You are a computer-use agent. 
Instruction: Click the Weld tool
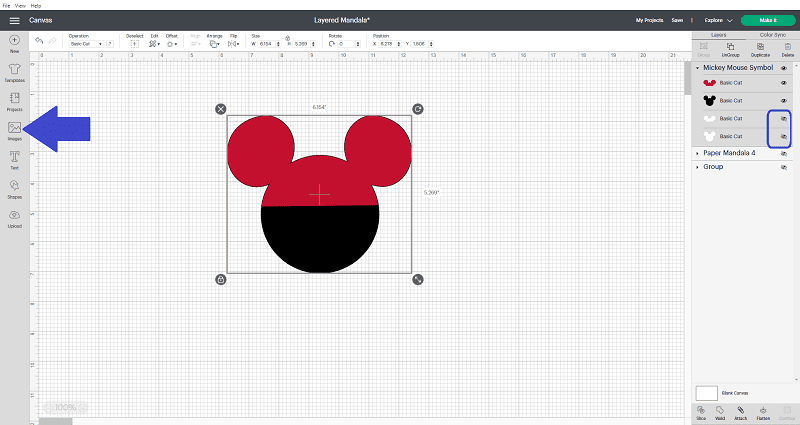click(720, 413)
